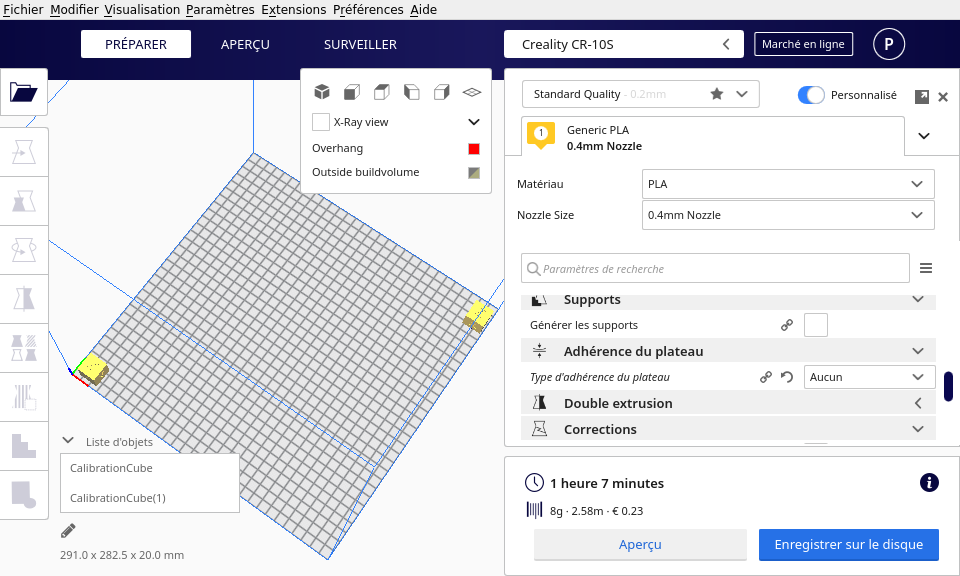Switch to the left side view cube
960x576 pixels.
coord(411,92)
